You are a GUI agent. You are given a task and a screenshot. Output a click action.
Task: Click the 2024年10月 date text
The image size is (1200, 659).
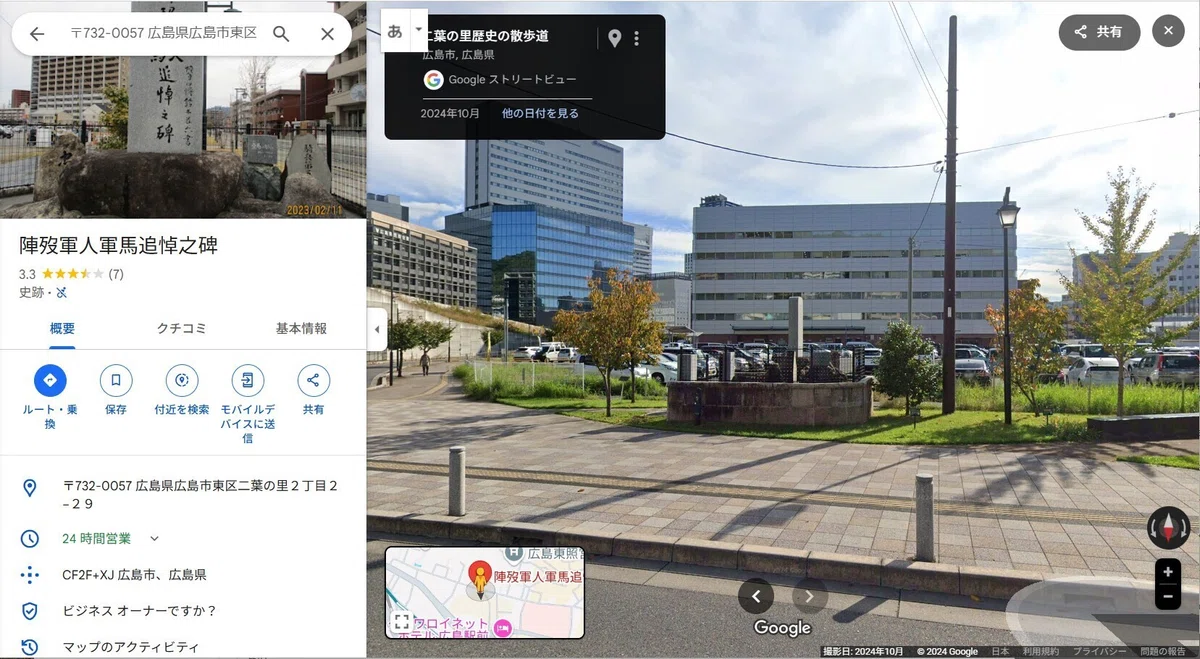[450, 114]
